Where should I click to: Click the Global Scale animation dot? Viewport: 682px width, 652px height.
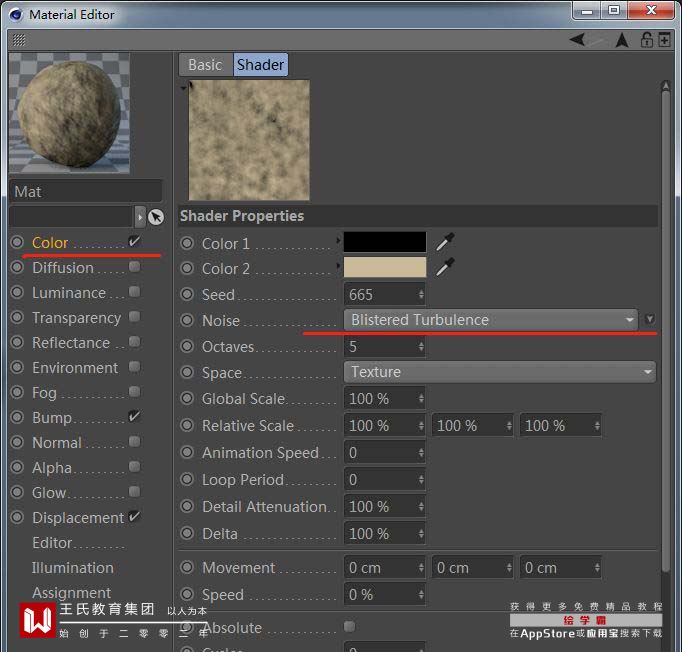pyautogui.click(x=187, y=398)
